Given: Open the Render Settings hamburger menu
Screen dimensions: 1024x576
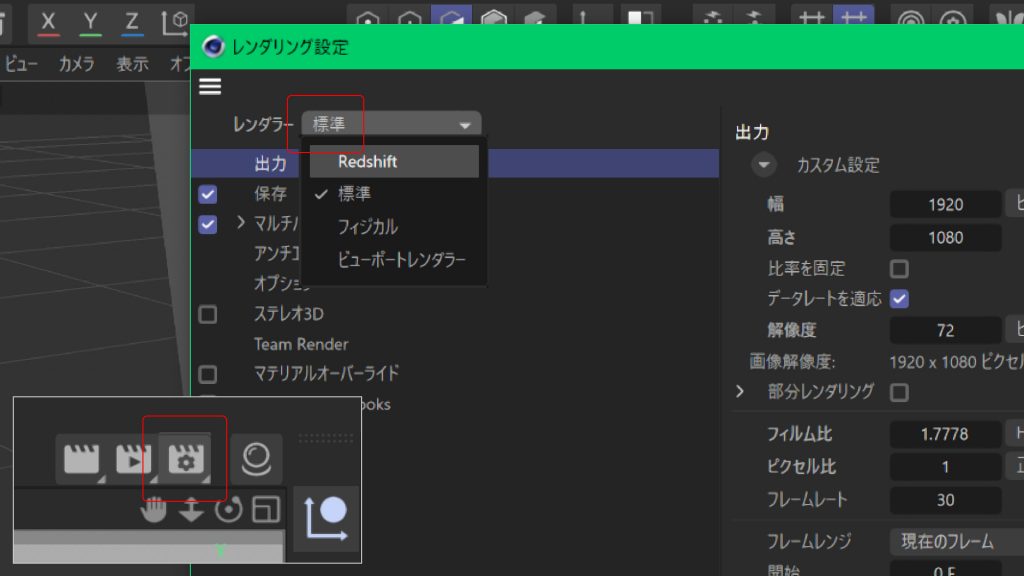Looking at the screenshot, I should [210, 86].
